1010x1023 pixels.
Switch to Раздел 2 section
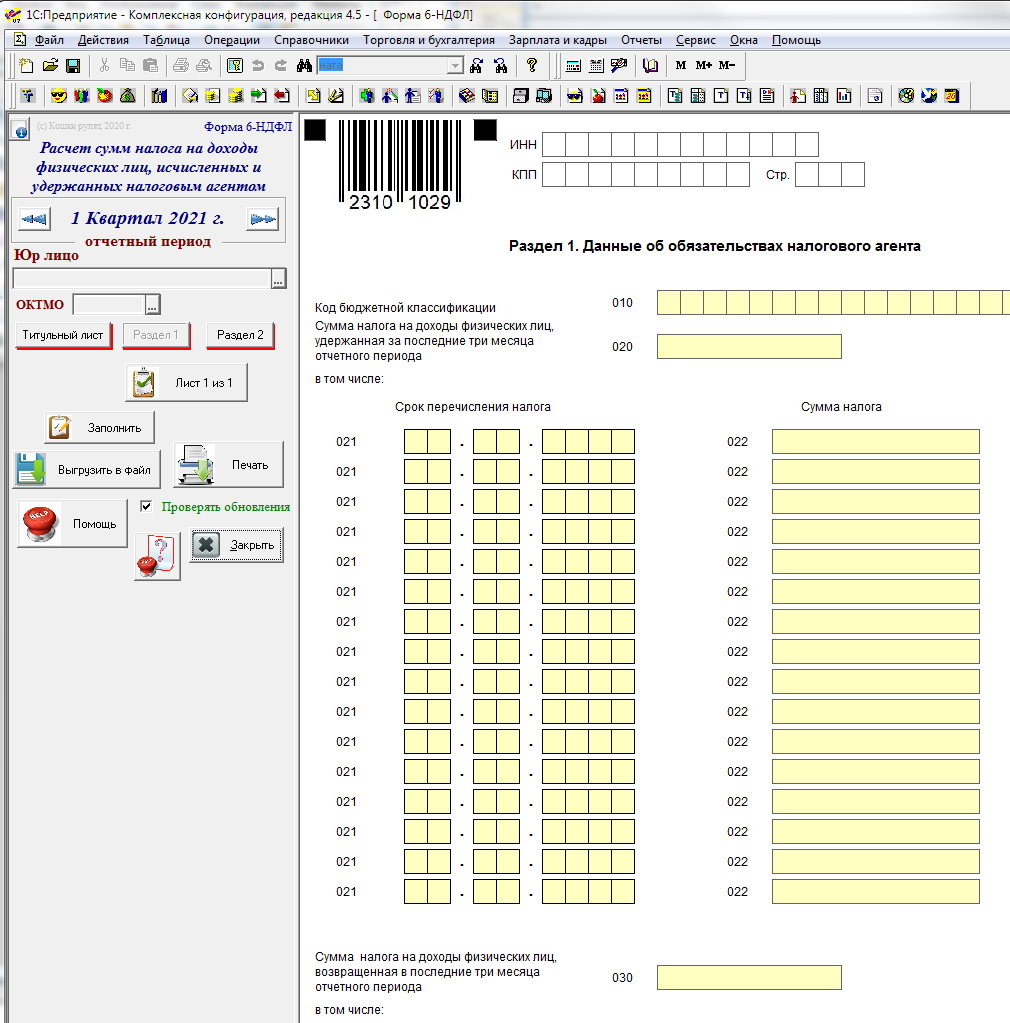[240, 335]
